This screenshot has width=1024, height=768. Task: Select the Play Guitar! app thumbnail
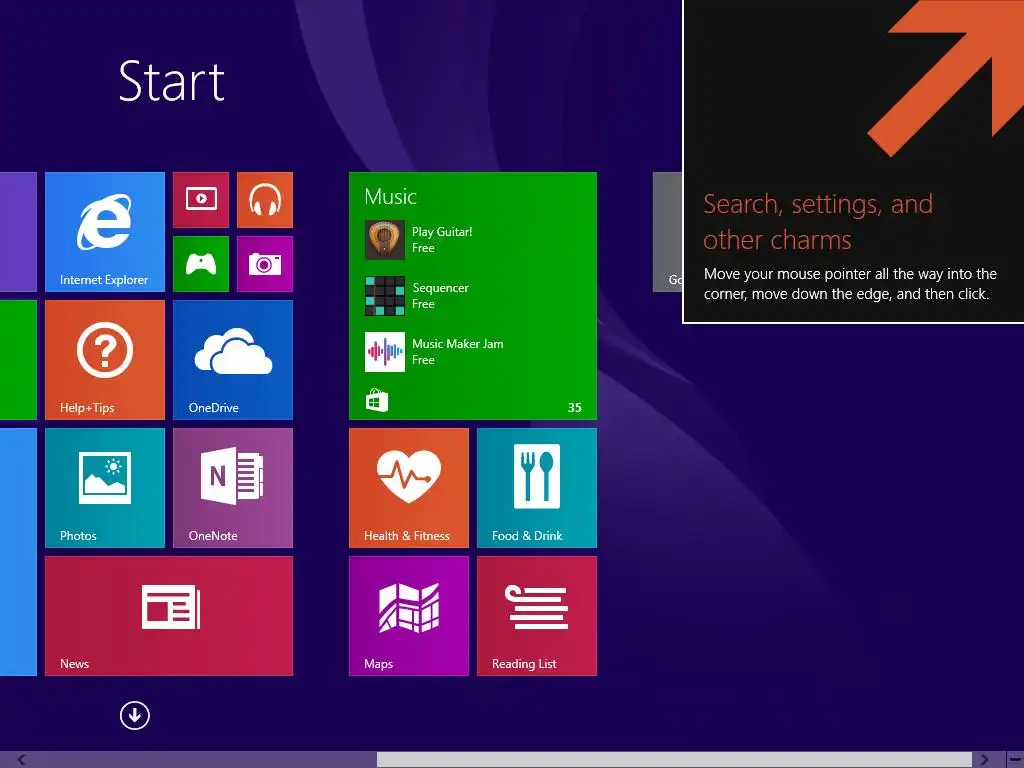pos(385,240)
